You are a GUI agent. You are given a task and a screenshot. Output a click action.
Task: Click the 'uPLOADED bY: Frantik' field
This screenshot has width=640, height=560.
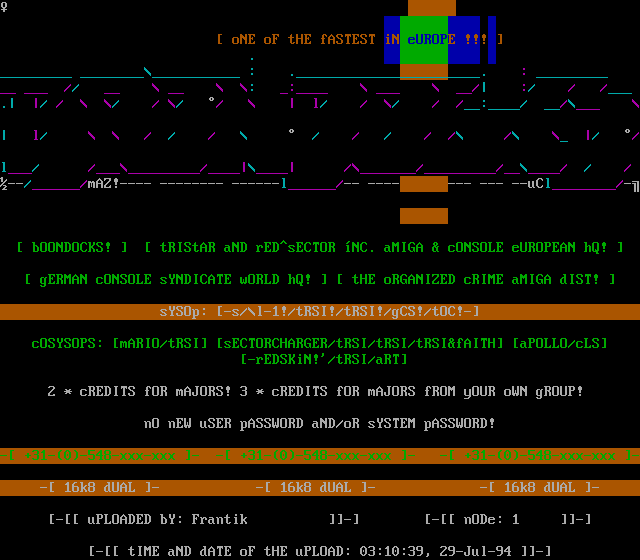(x=204, y=519)
